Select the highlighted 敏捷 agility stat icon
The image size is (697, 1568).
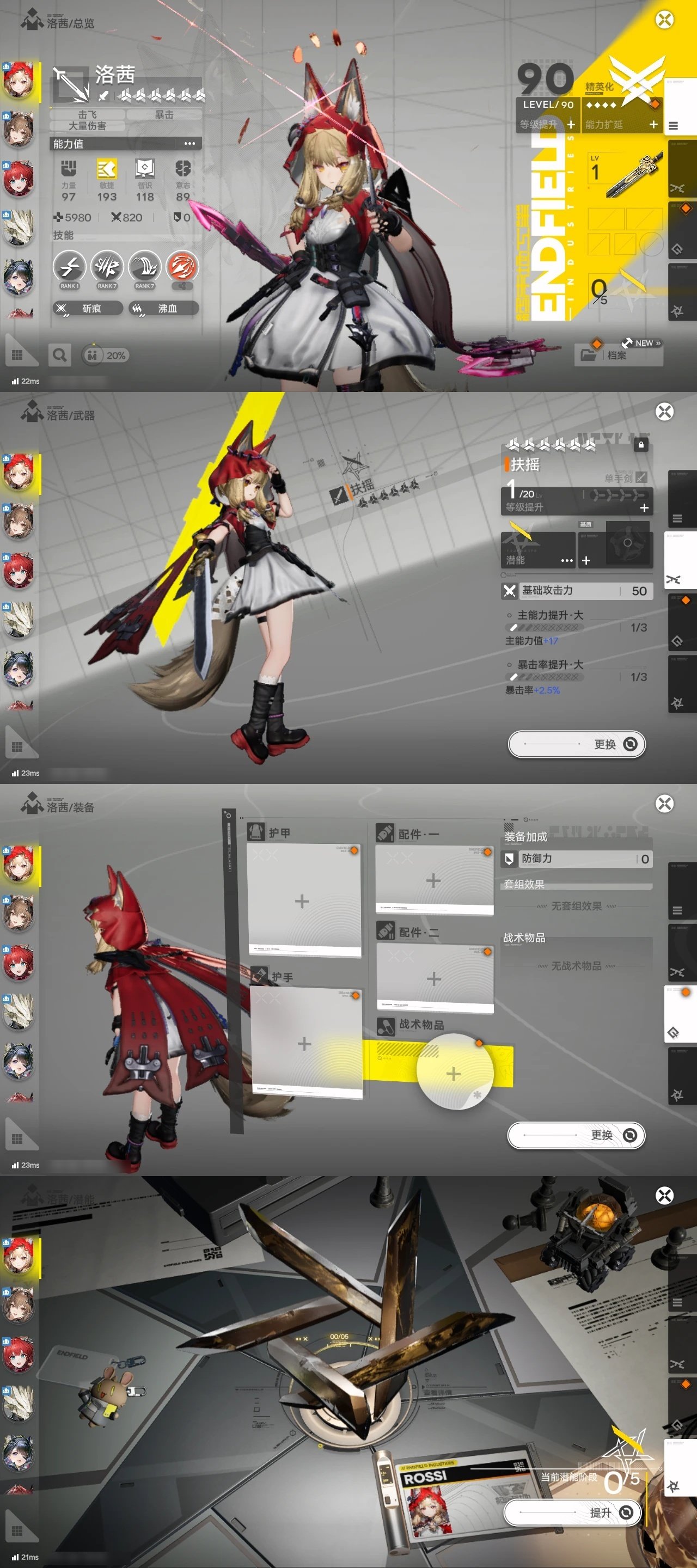click(107, 169)
